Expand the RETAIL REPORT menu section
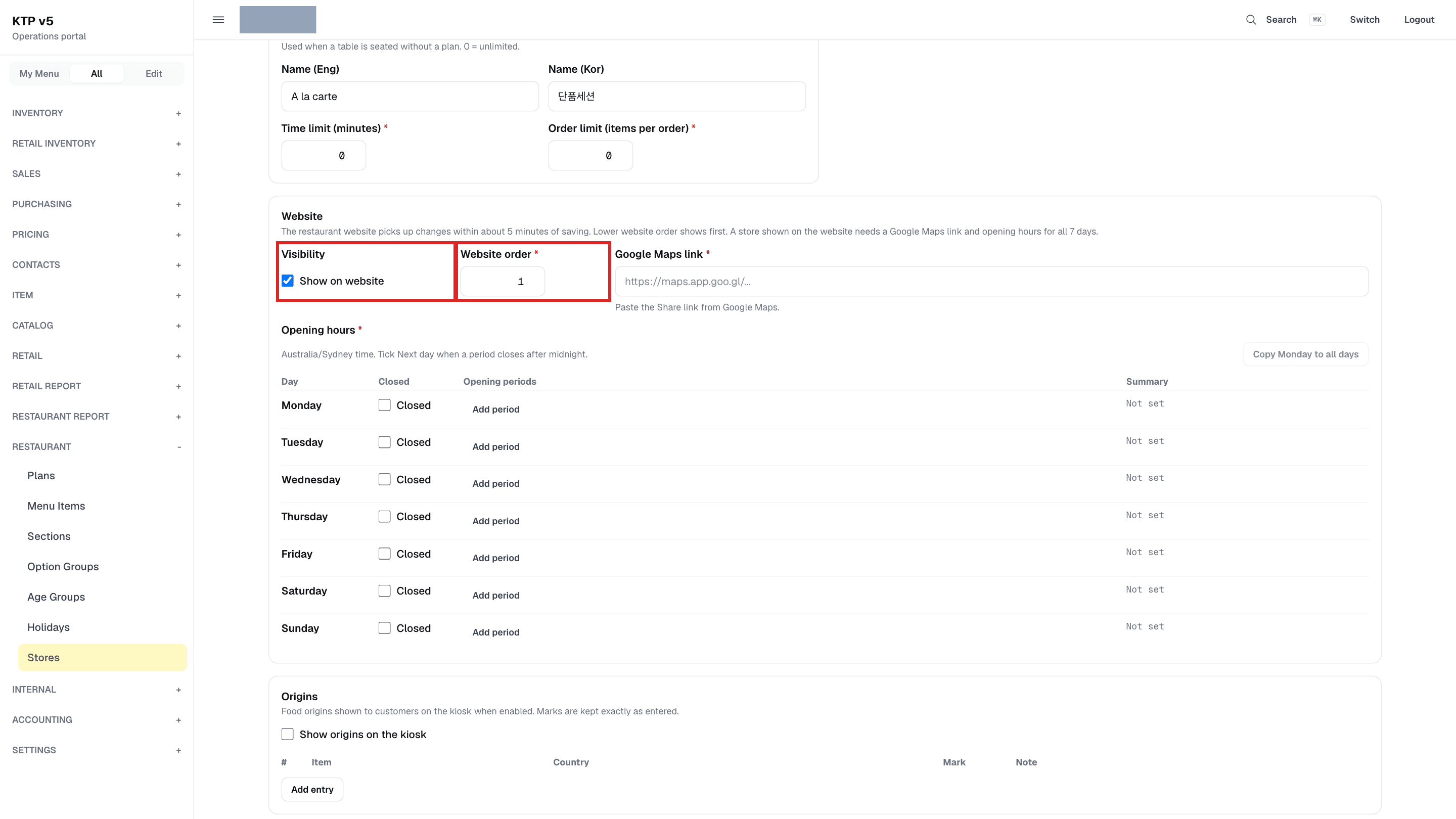 97,386
